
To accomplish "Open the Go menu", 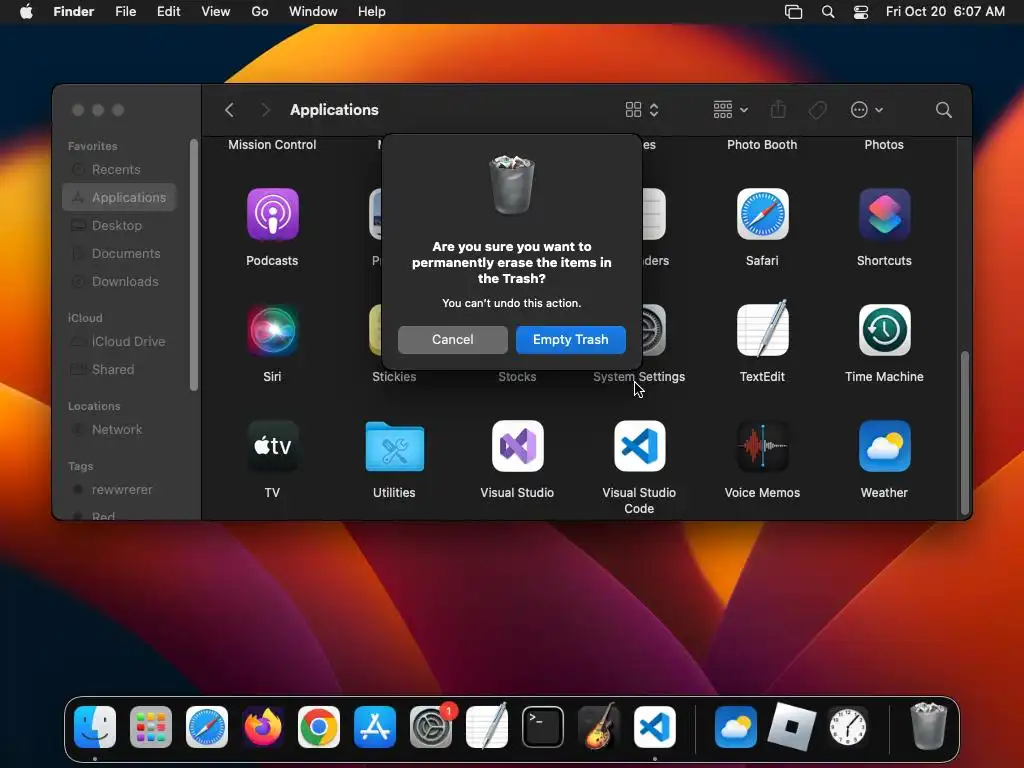I will coord(260,12).
